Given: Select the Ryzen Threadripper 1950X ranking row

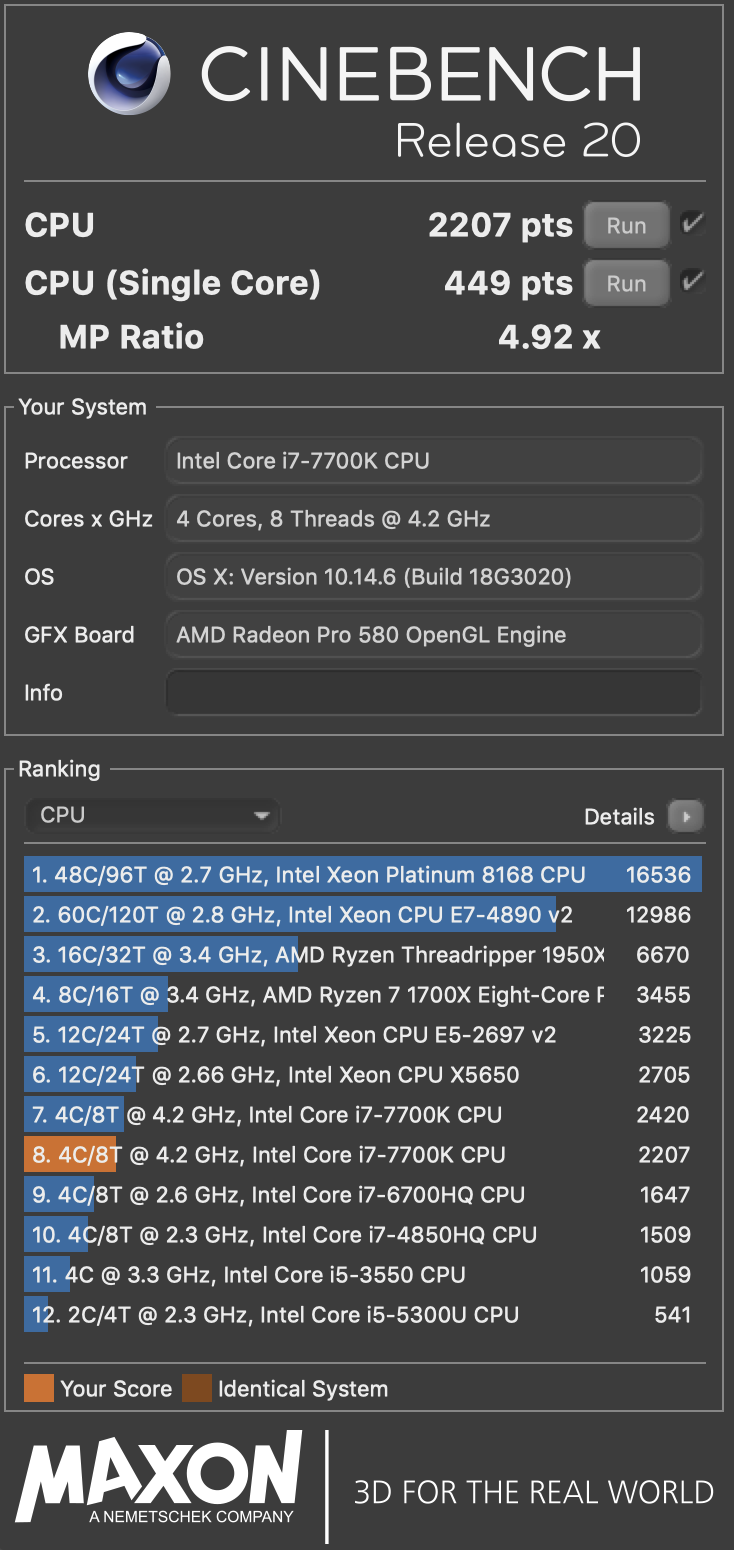Looking at the screenshot, I should pyautogui.click(x=363, y=955).
